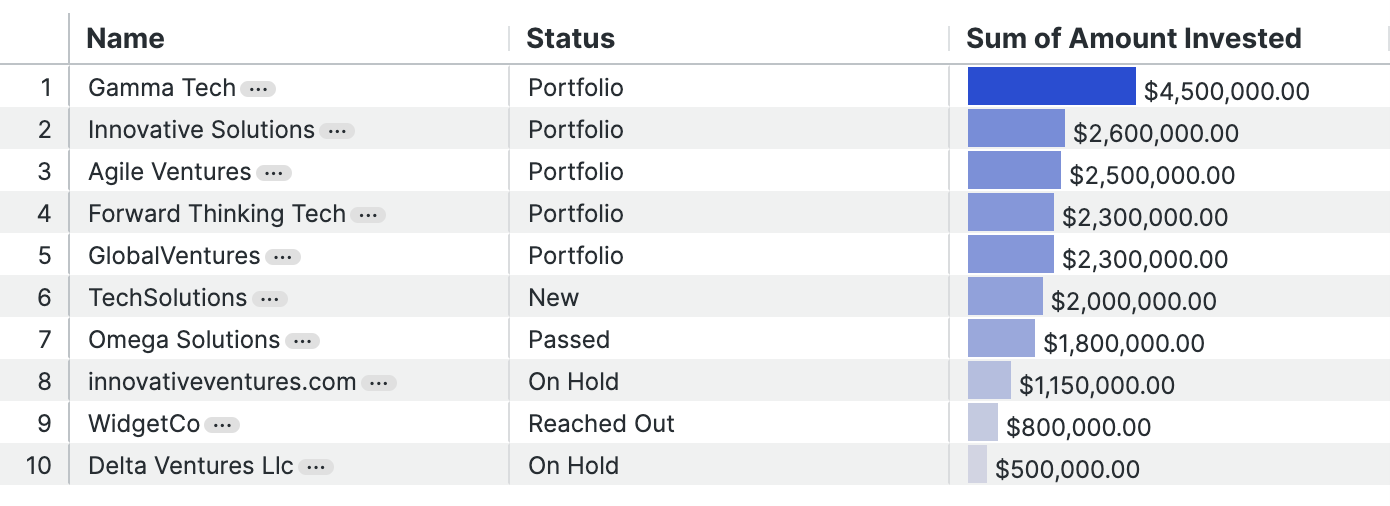Click the three-dots icon next to TechSolutions
Screen dimensions: 1390x506
click(269, 299)
